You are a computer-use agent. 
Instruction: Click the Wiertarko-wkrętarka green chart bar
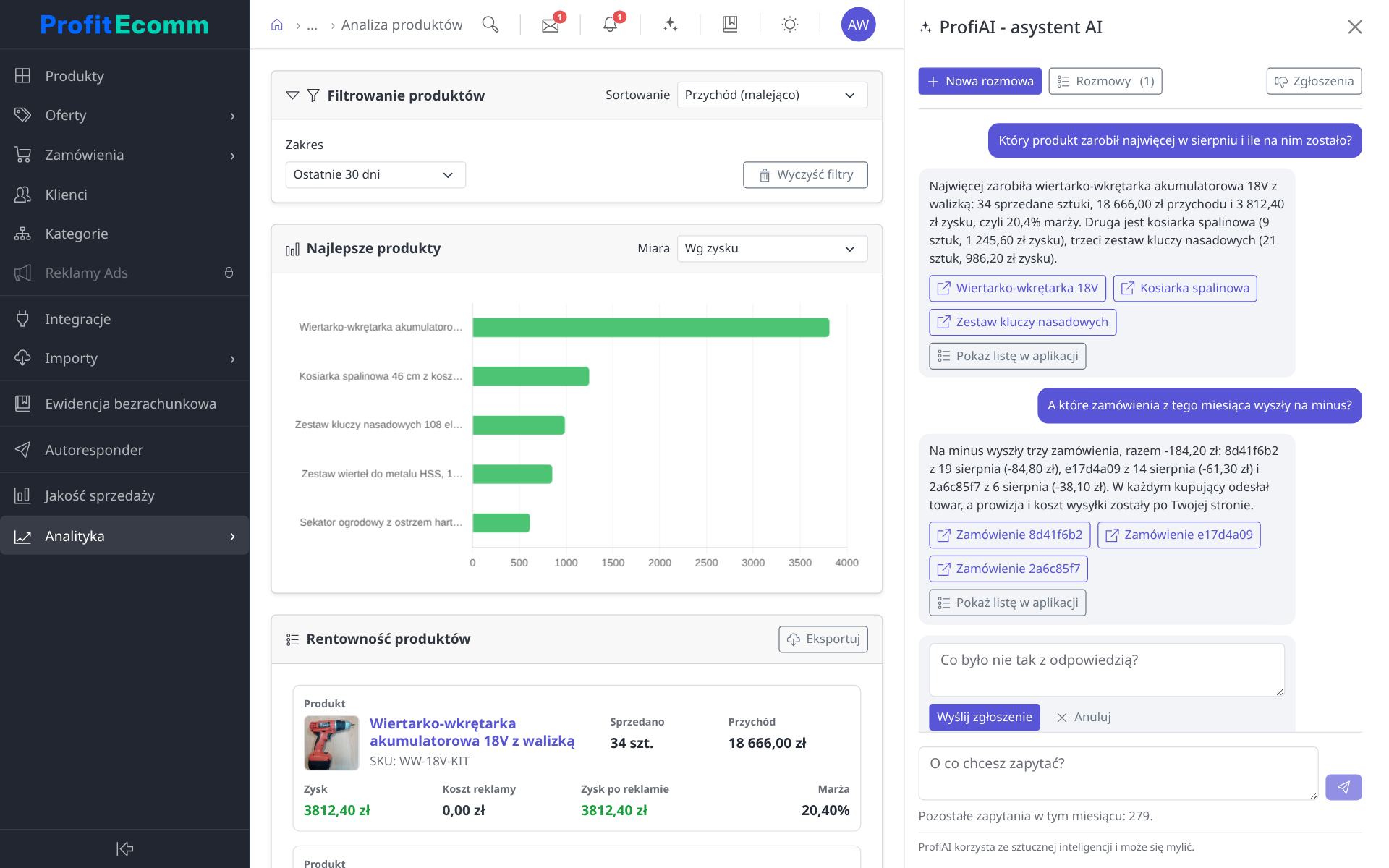tap(651, 328)
